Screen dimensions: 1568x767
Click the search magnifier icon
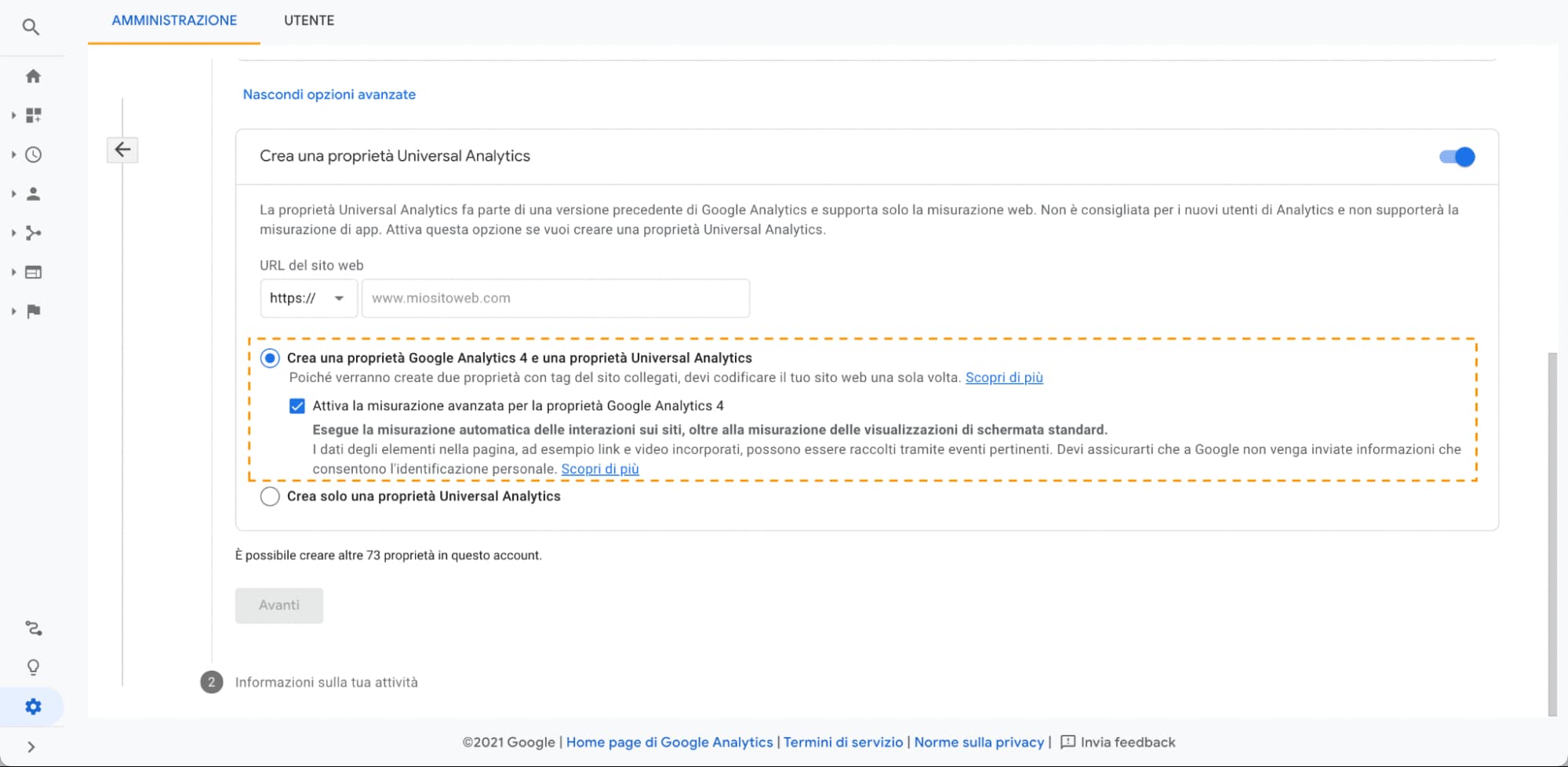click(x=31, y=27)
